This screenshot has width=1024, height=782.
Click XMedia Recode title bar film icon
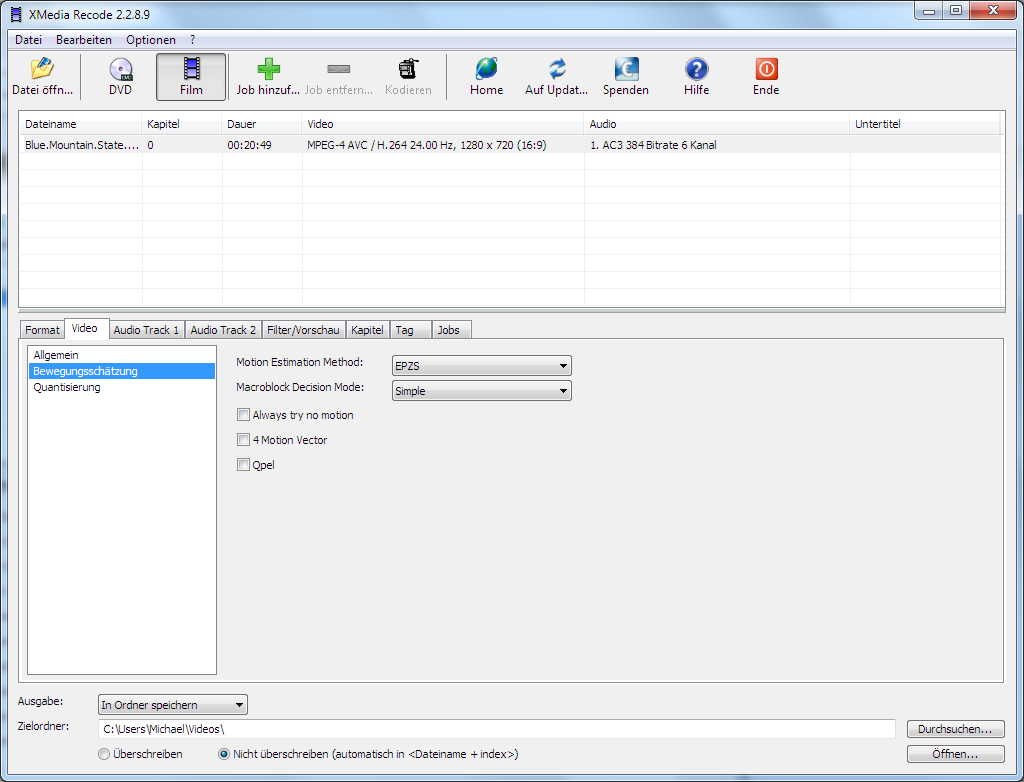coord(16,14)
